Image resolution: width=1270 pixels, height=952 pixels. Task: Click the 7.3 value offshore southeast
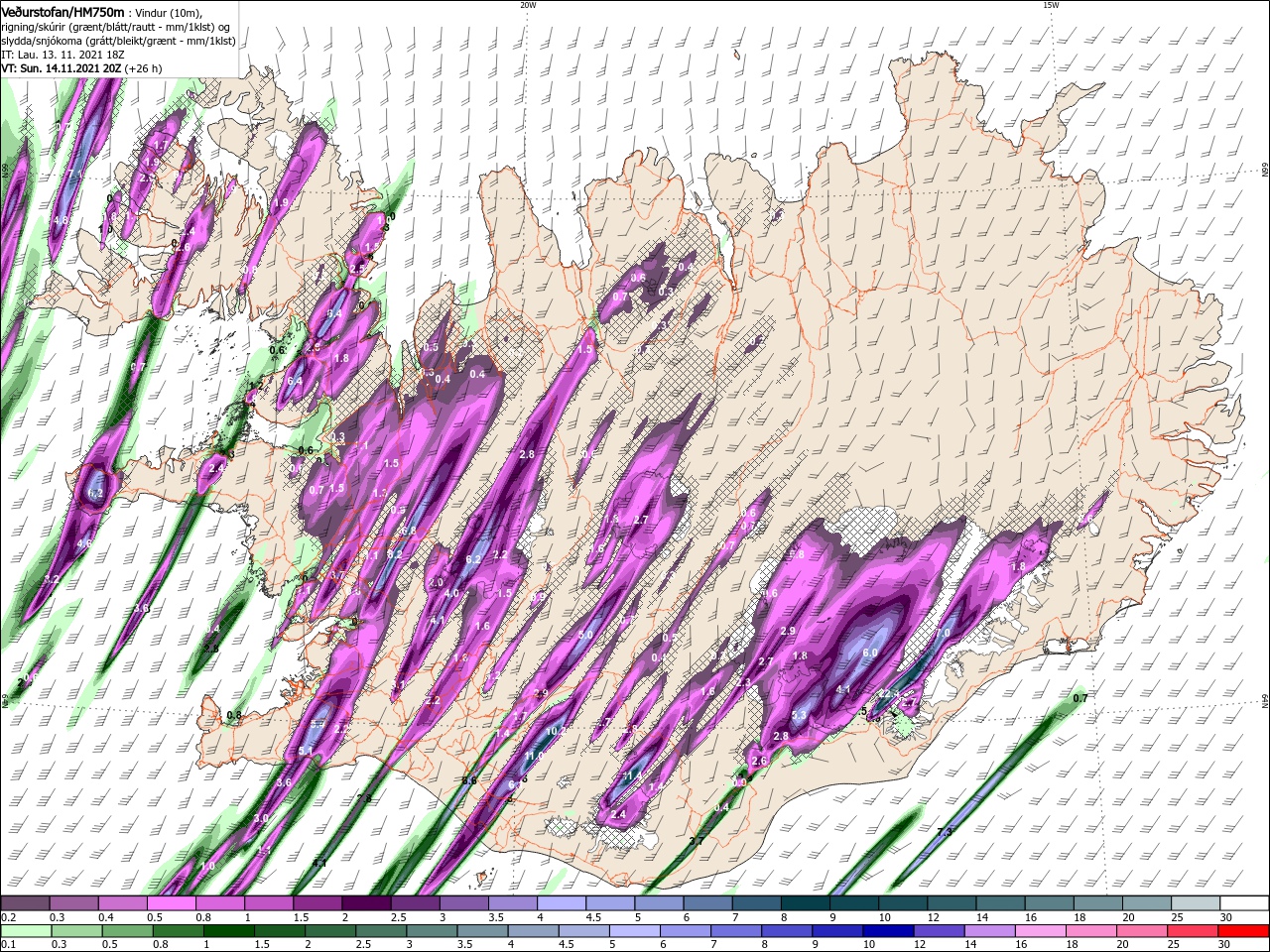(x=944, y=831)
